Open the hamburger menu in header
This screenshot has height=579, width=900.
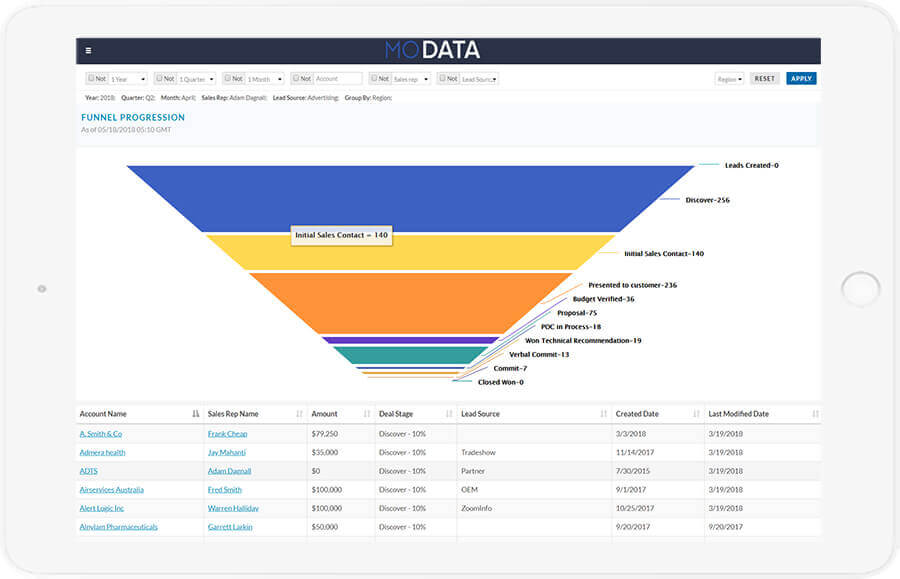pos(88,50)
